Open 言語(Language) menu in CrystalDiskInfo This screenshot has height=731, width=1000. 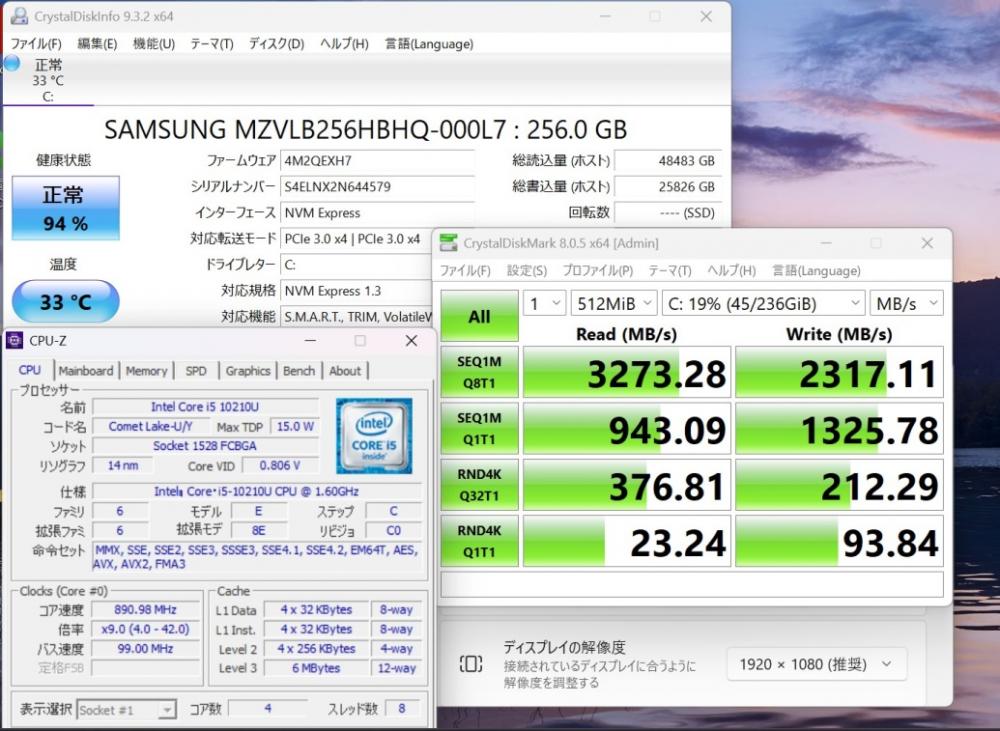(x=429, y=44)
